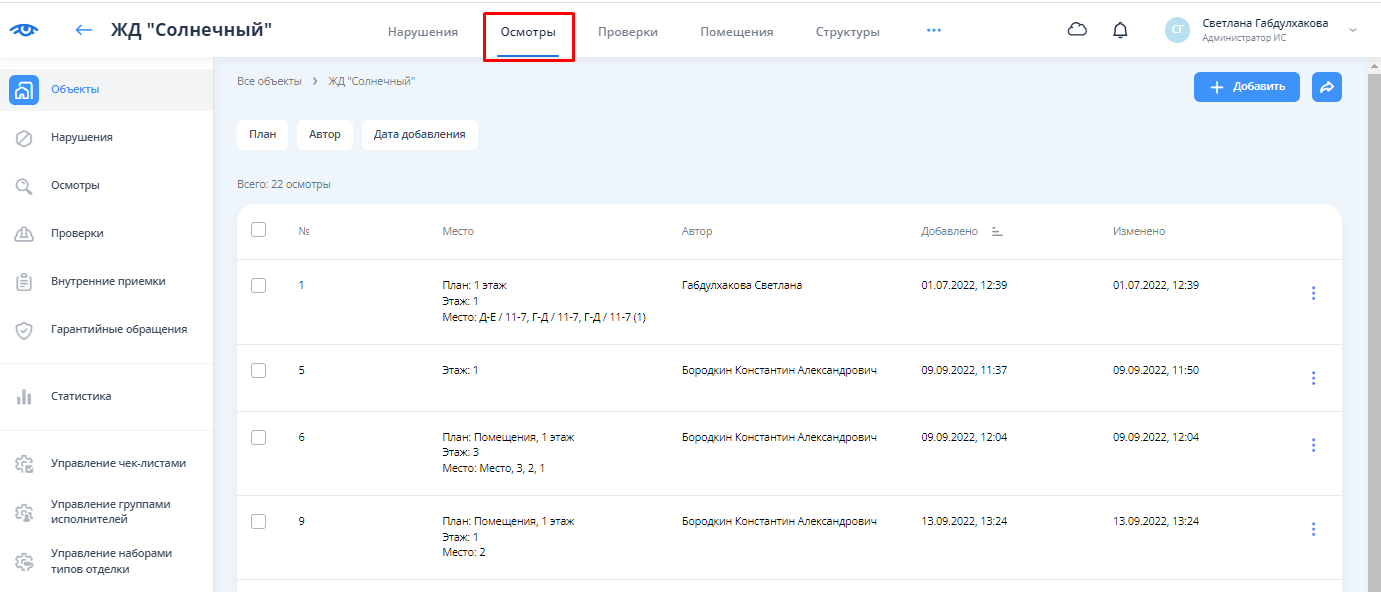Screen dimensions: 1381x592
Task: Open the Дата добавления filter
Action: point(419,135)
